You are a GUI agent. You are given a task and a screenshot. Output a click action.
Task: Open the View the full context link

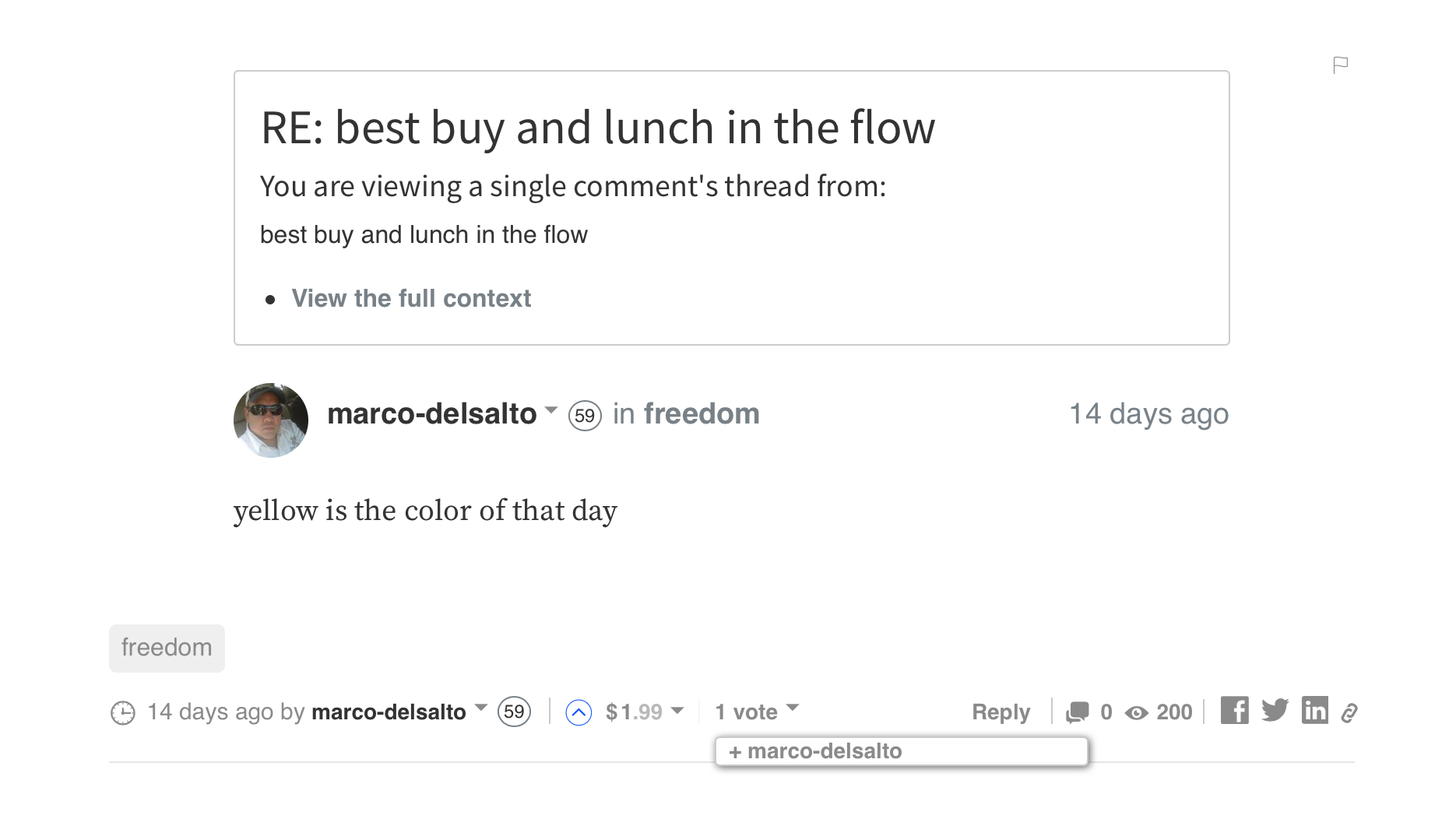point(411,298)
